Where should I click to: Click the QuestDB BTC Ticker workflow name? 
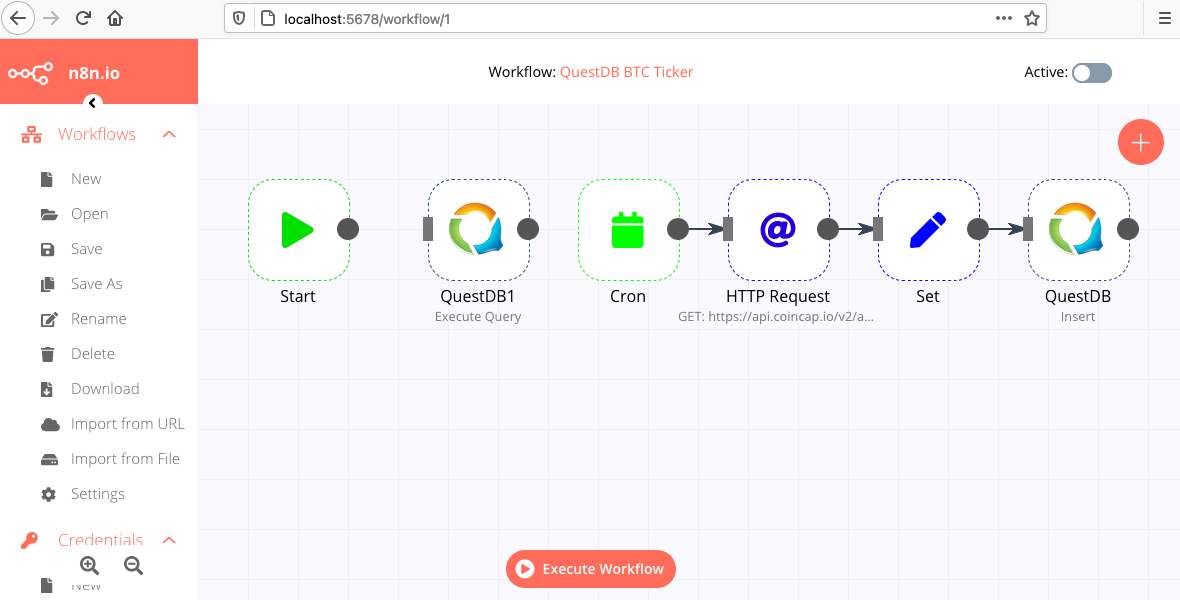[x=626, y=72]
